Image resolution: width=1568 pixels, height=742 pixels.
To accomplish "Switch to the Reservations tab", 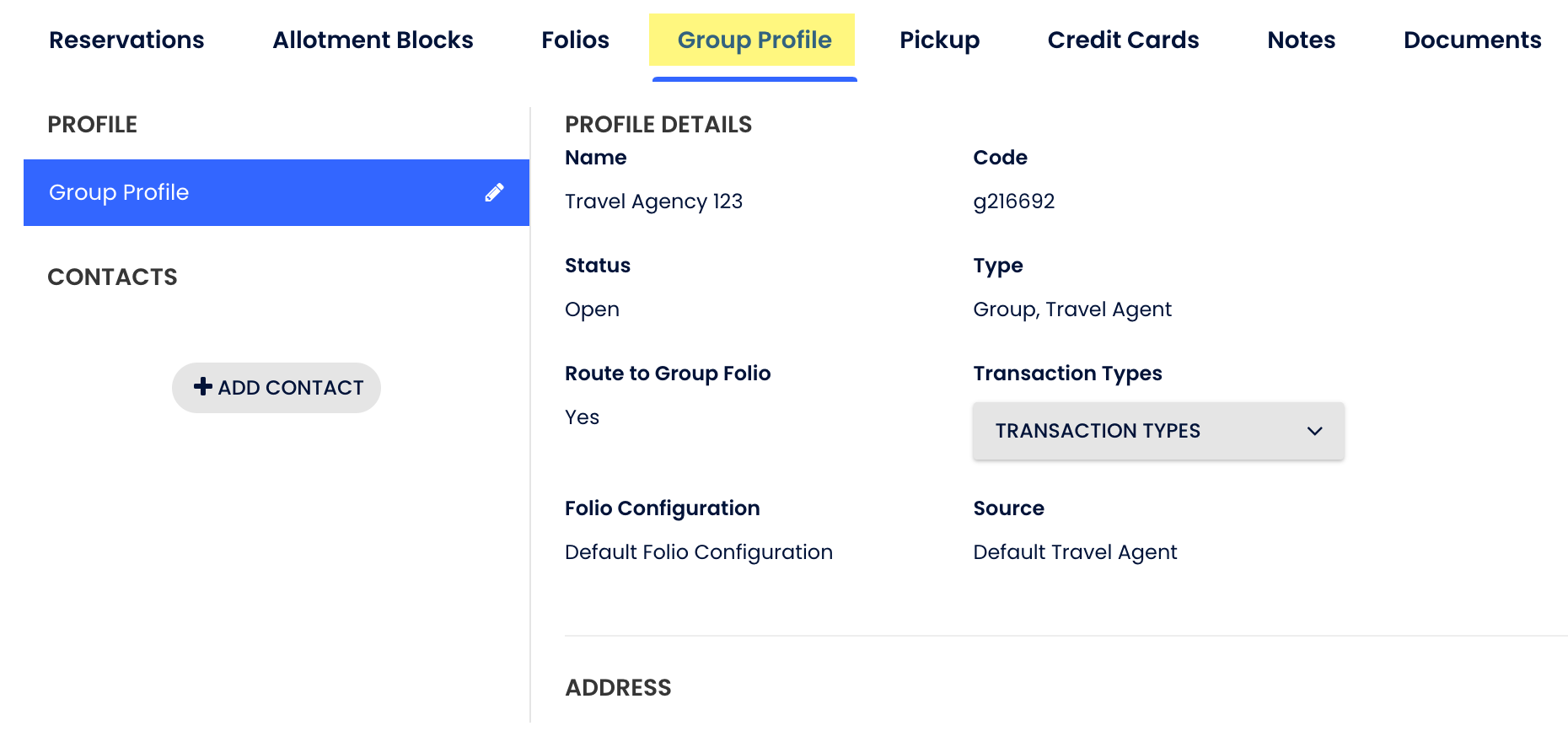I will [x=126, y=40].
